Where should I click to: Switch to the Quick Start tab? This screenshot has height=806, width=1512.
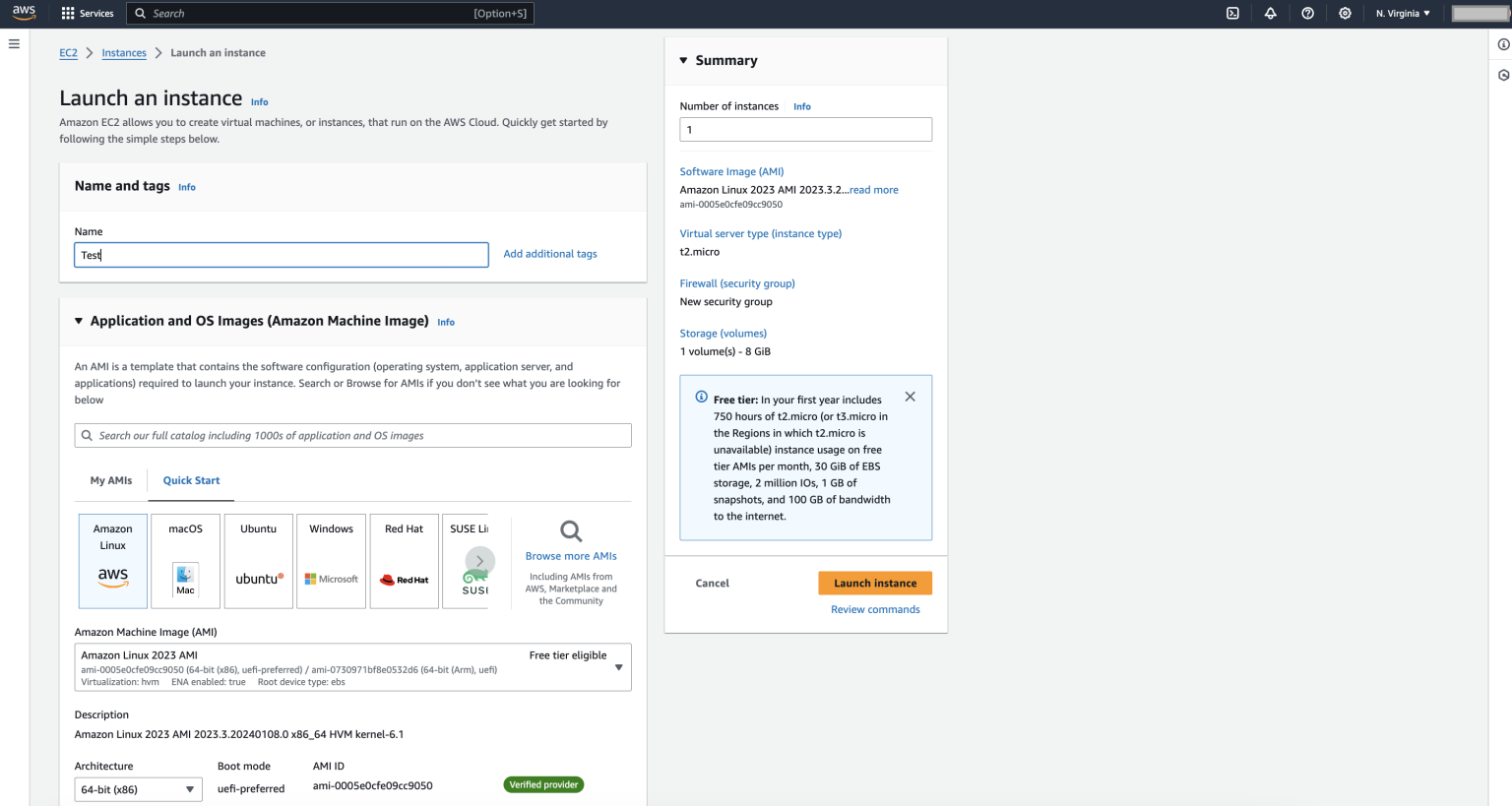[x=191, y=480]
